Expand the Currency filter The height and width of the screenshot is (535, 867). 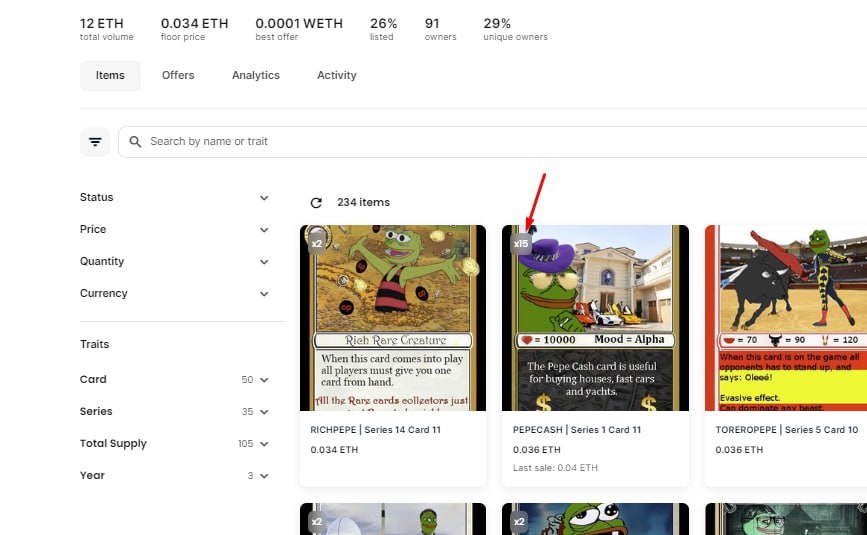(x=174, y=293)
